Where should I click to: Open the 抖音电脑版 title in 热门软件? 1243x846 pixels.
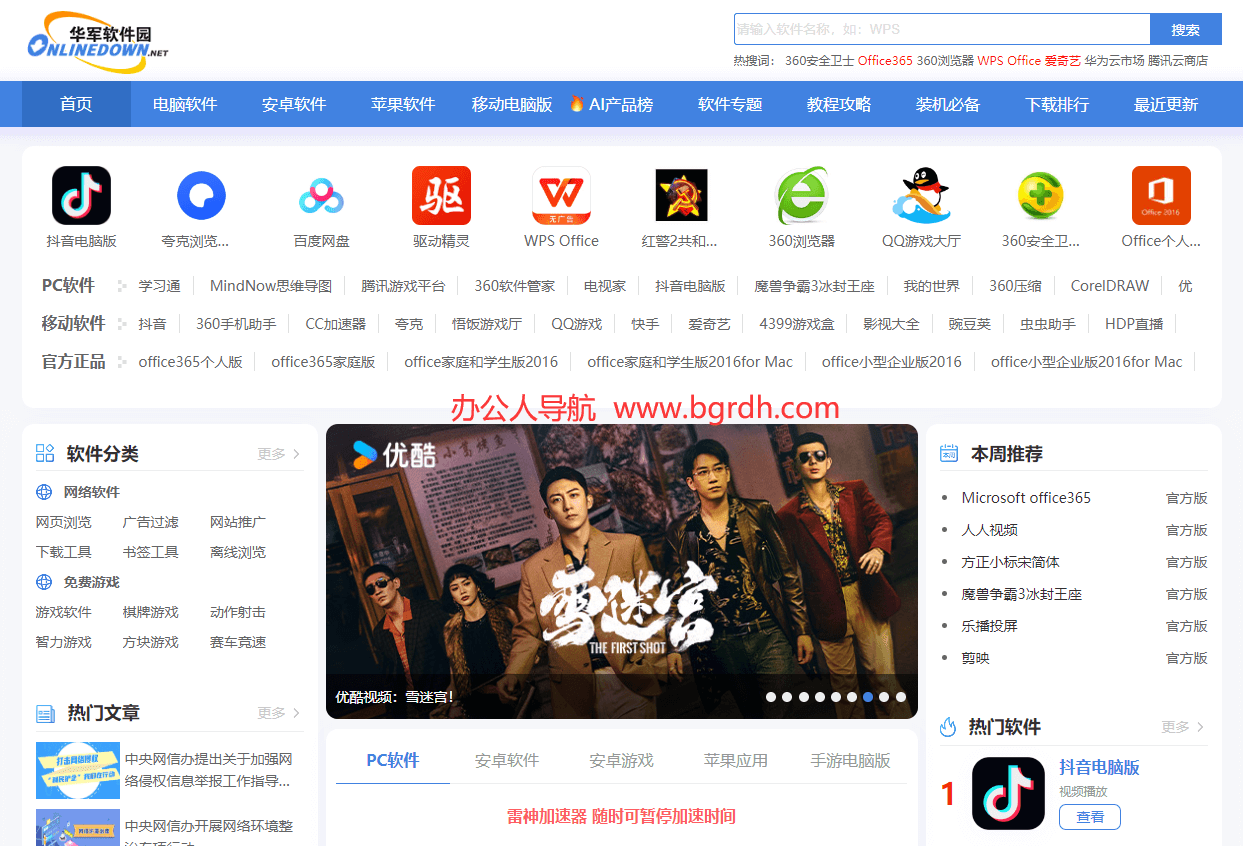tap(1099, 768)
